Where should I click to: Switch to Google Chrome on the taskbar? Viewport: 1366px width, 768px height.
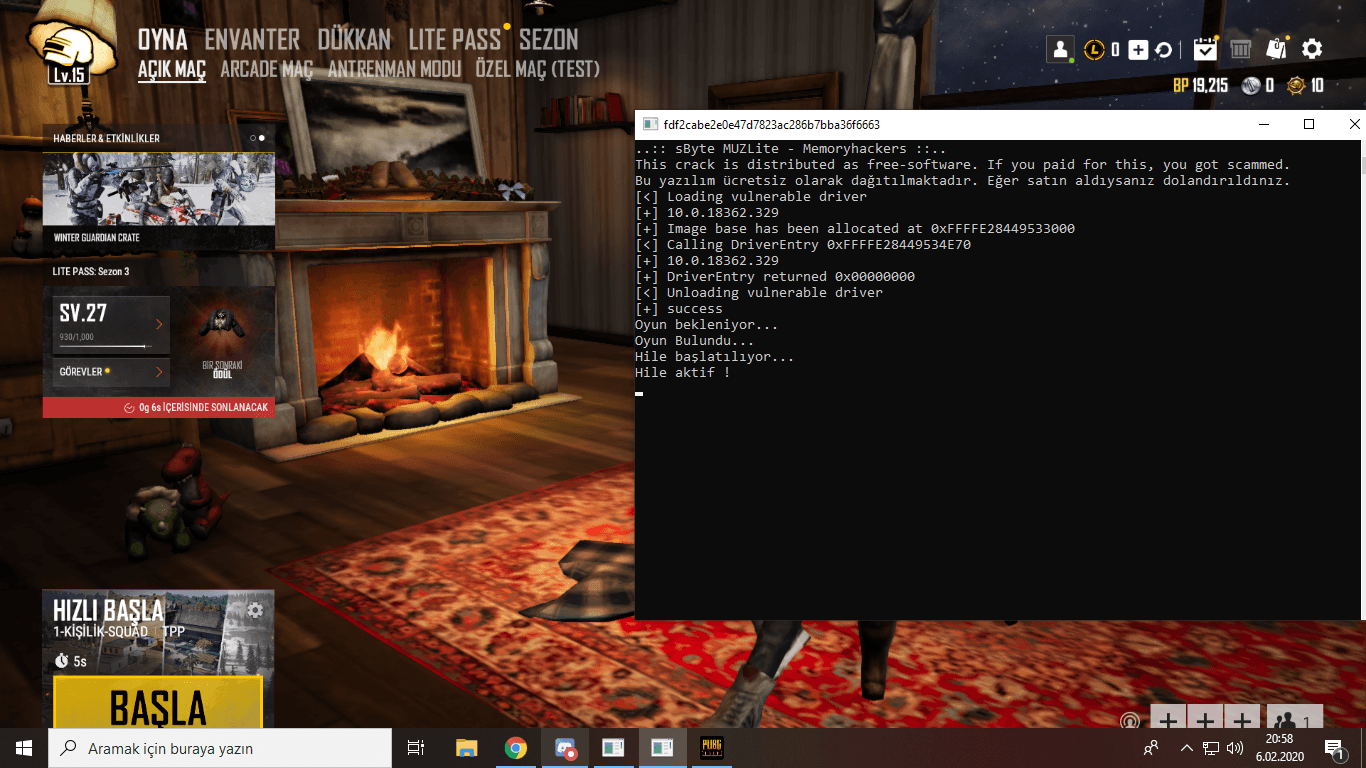click(x=515, y=748)
